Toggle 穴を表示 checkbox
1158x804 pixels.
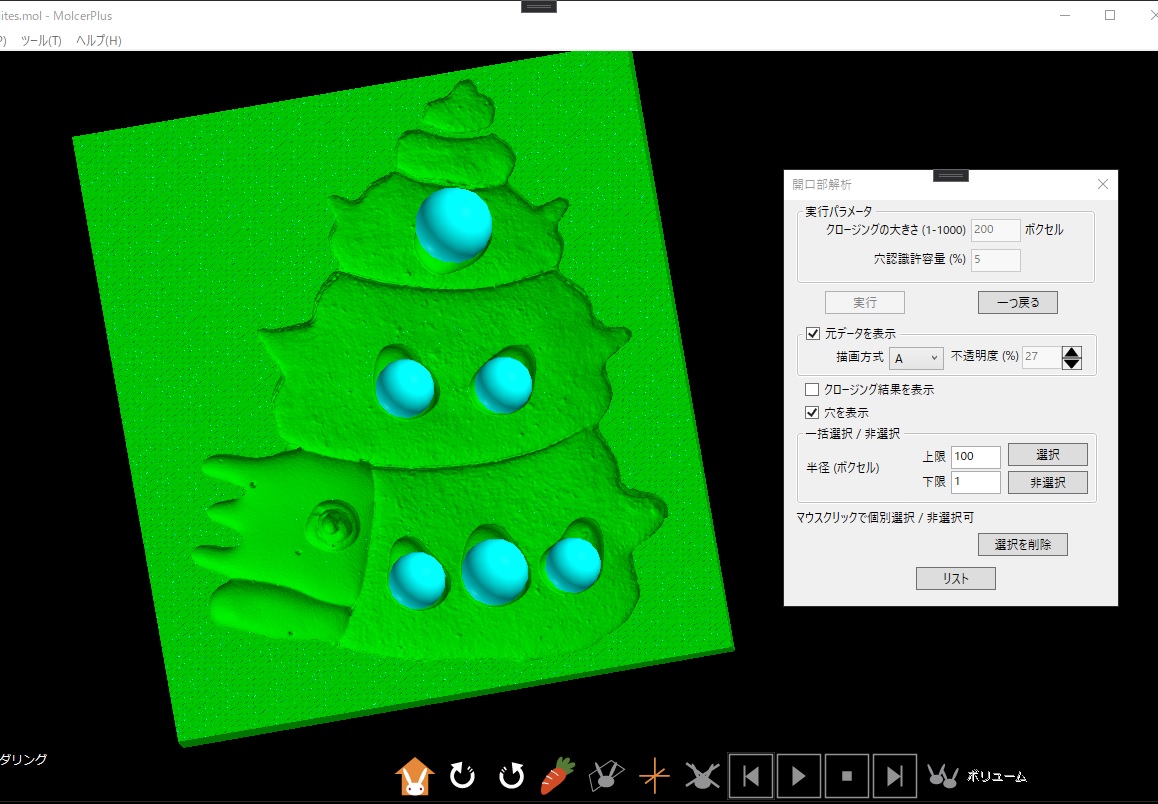click(x=812, y=412)
